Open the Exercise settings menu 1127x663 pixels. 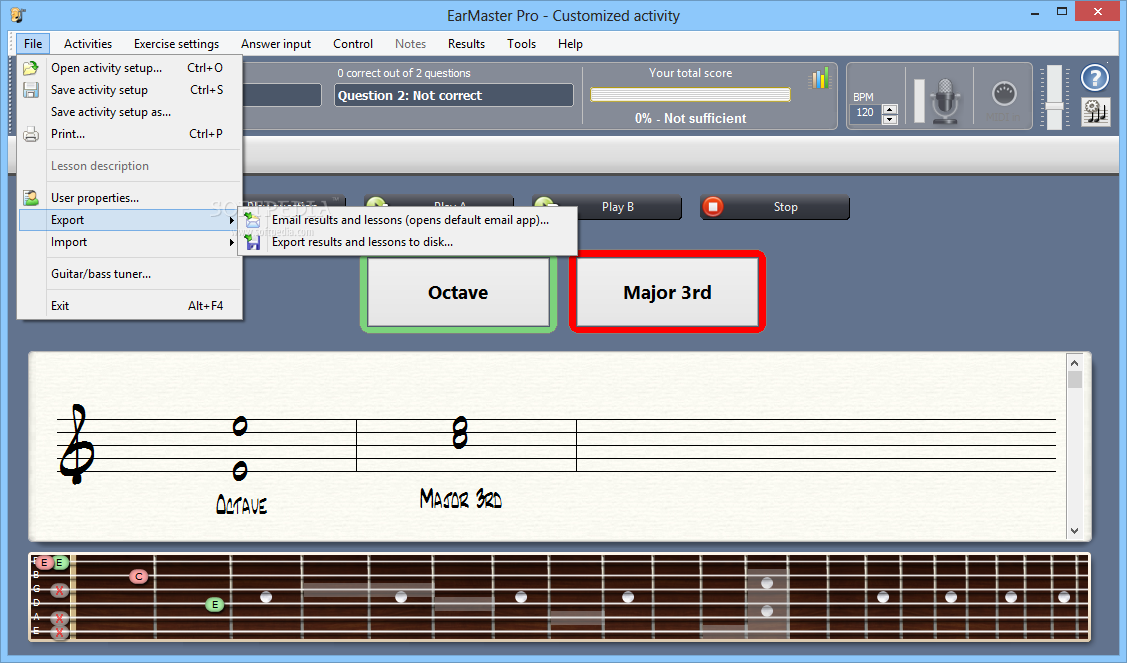tap(176, 44)
